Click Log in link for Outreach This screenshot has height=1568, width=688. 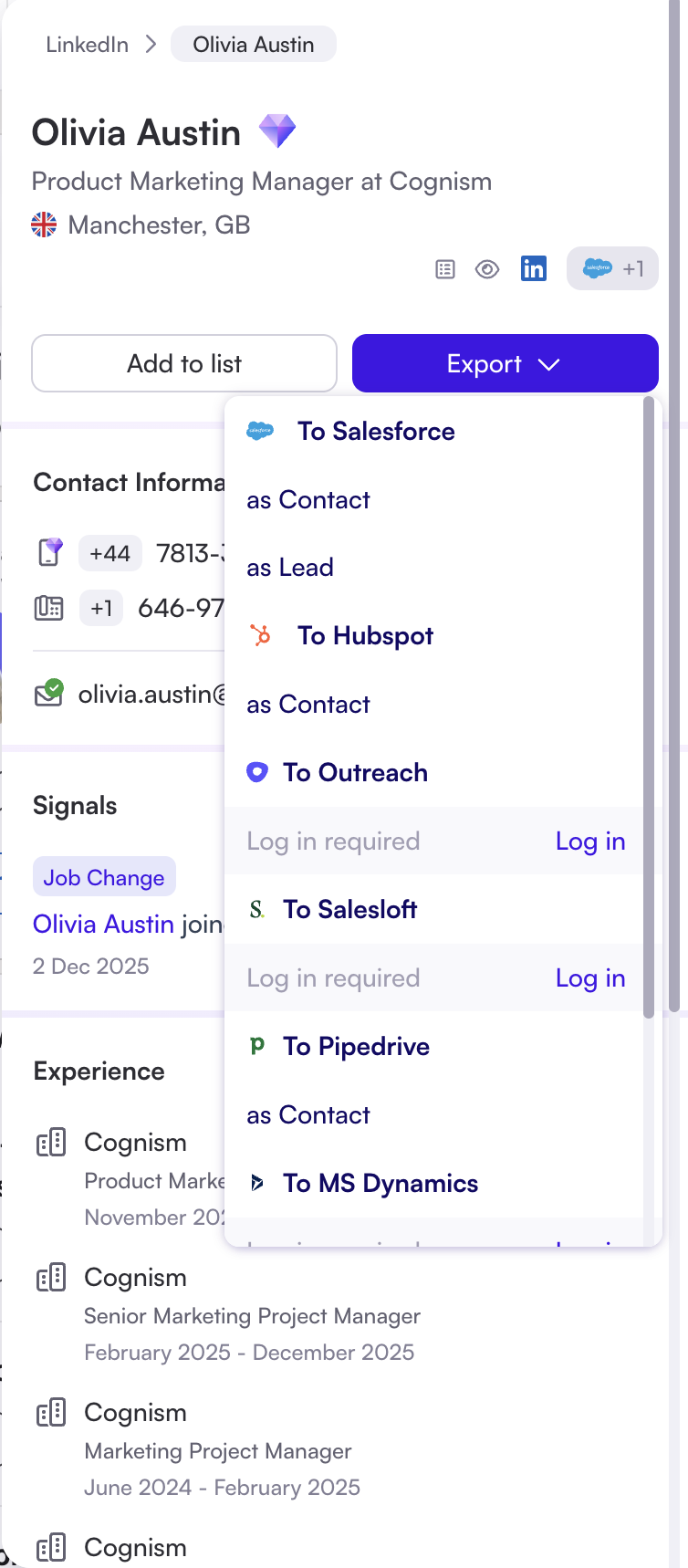(590, 841)
